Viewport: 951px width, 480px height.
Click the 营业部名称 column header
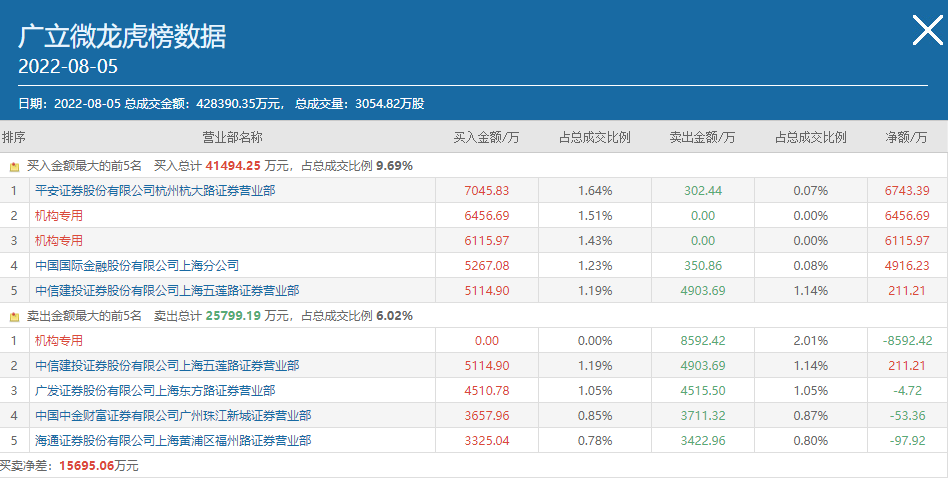click(x=232, y=137)
